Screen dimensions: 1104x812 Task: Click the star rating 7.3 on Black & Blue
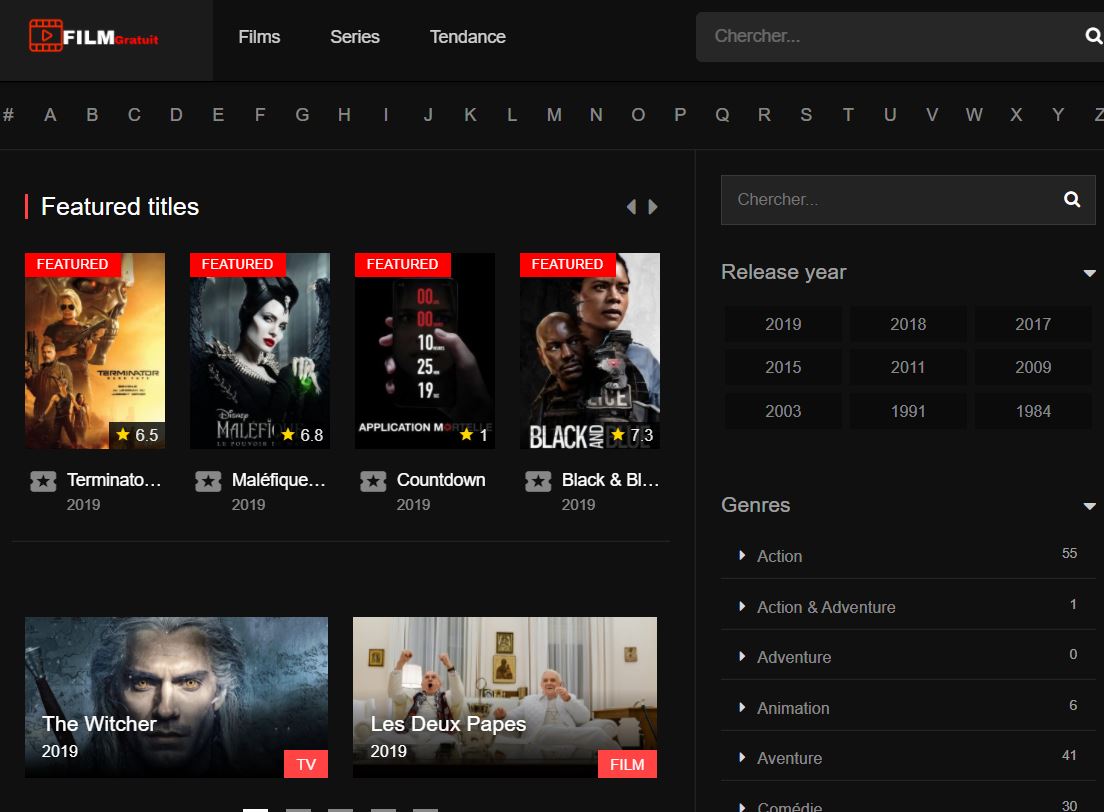coord(632,435)
